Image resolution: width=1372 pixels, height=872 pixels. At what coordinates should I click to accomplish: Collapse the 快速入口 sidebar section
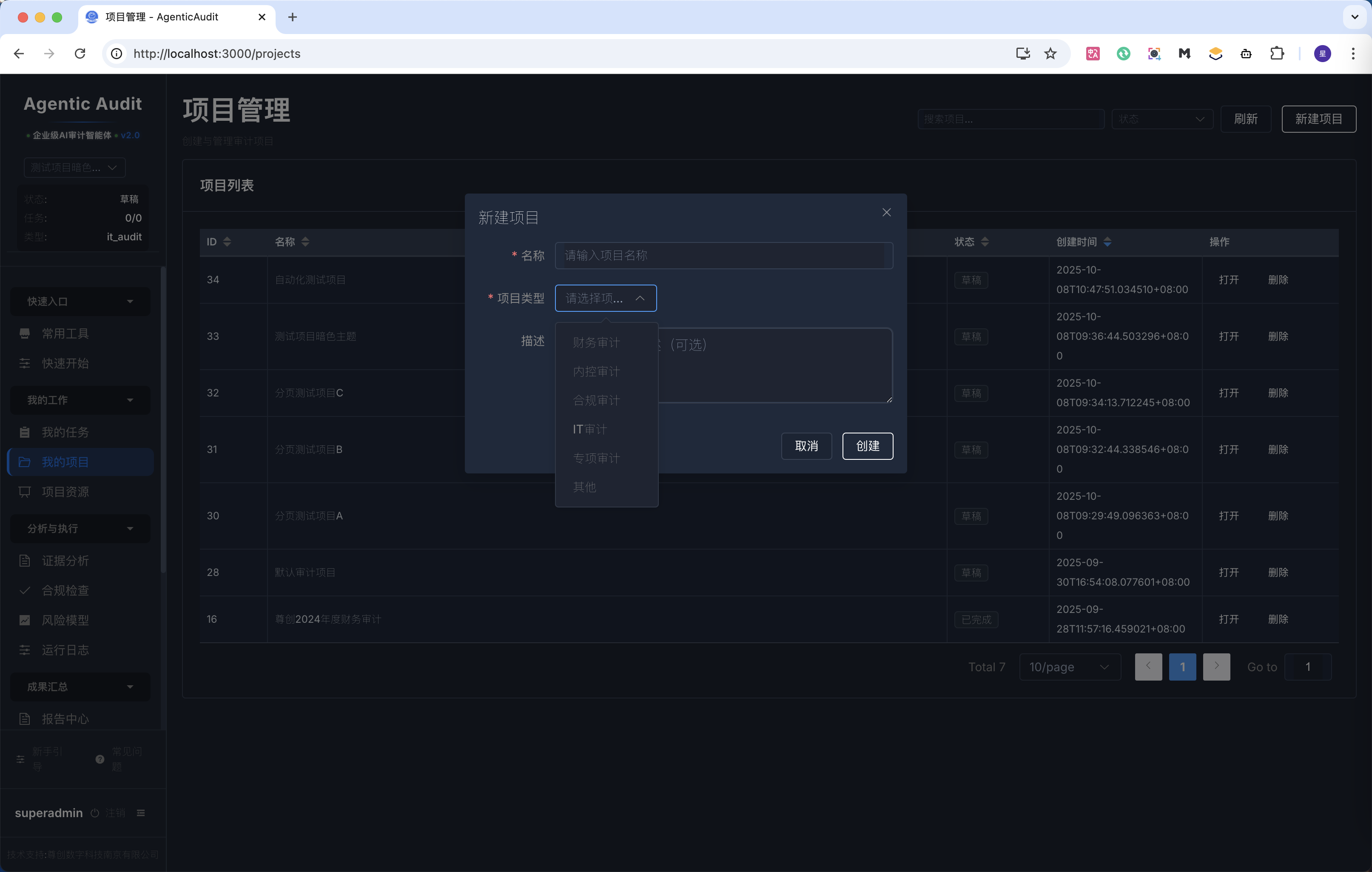[80, 302]
